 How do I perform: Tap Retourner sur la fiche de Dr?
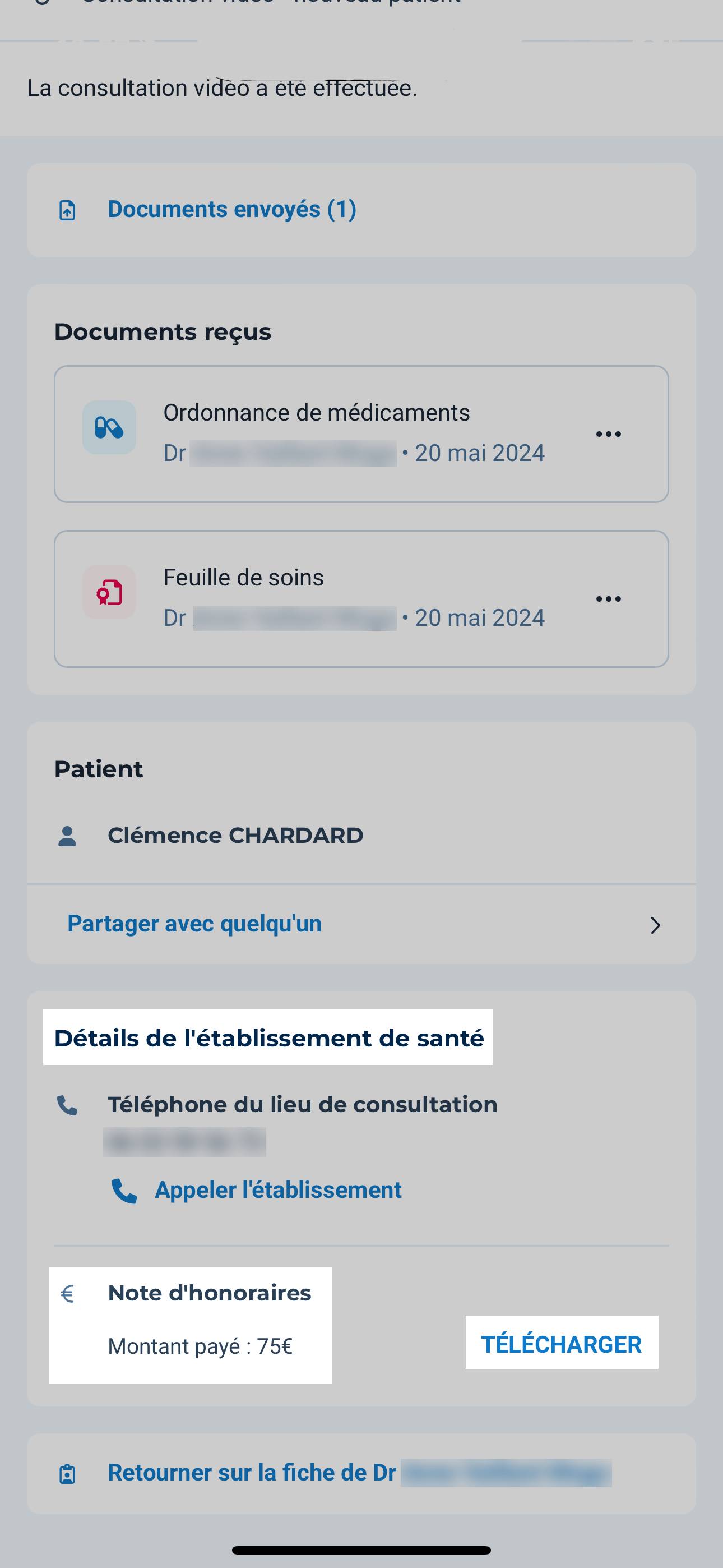click(252, 1473)
